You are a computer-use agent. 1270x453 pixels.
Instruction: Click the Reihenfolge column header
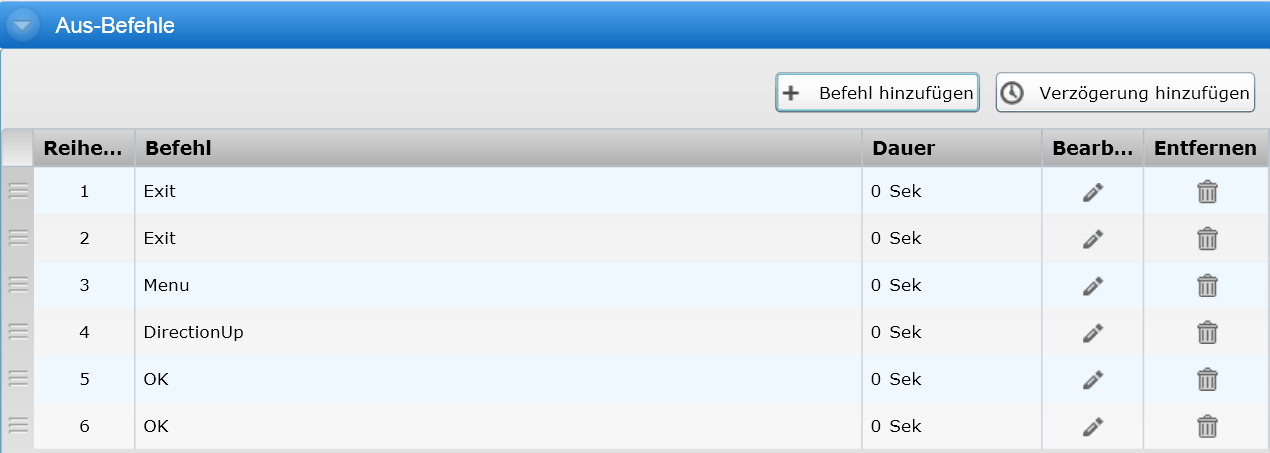pyautogui.click(x=84, y=148)
